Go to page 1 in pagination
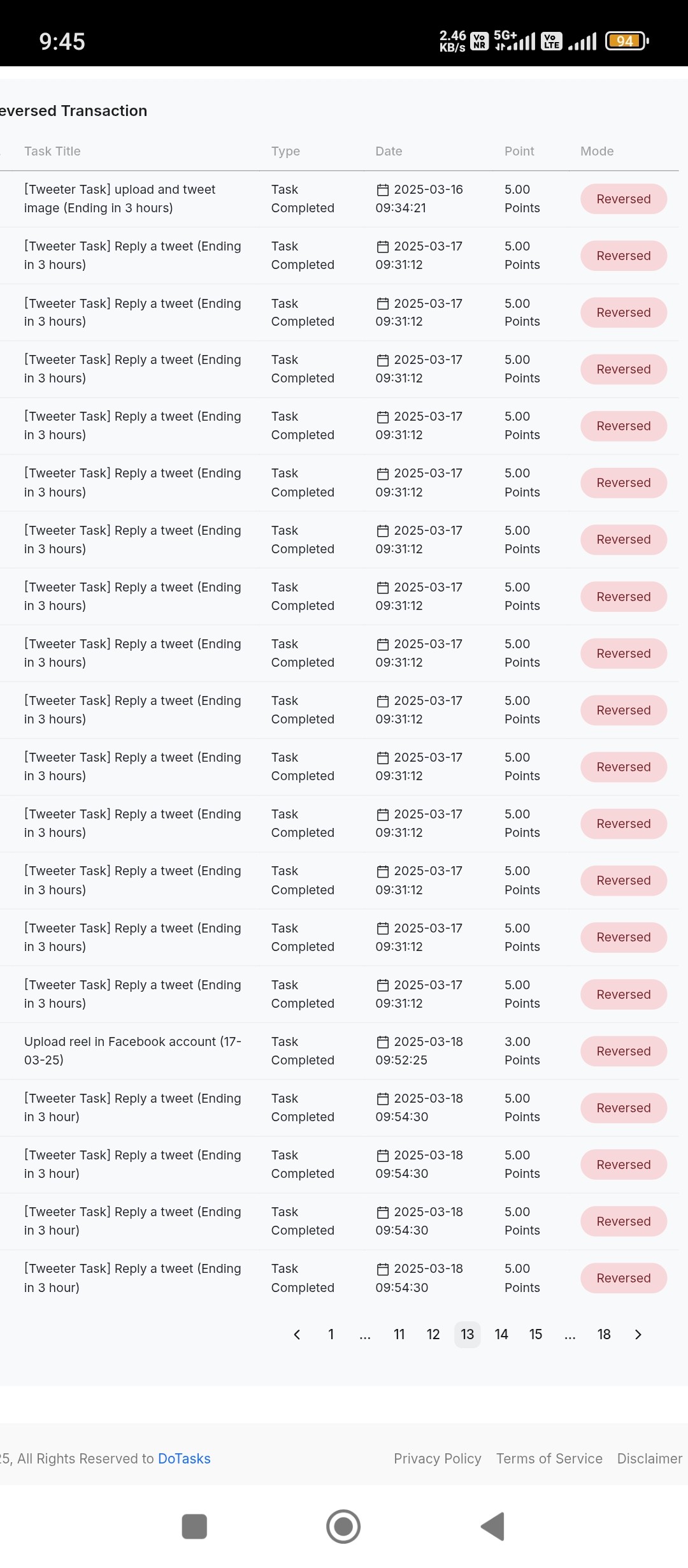Image resolution: width=688 pixels, height=1568 pixels. tap(331, 1334)
